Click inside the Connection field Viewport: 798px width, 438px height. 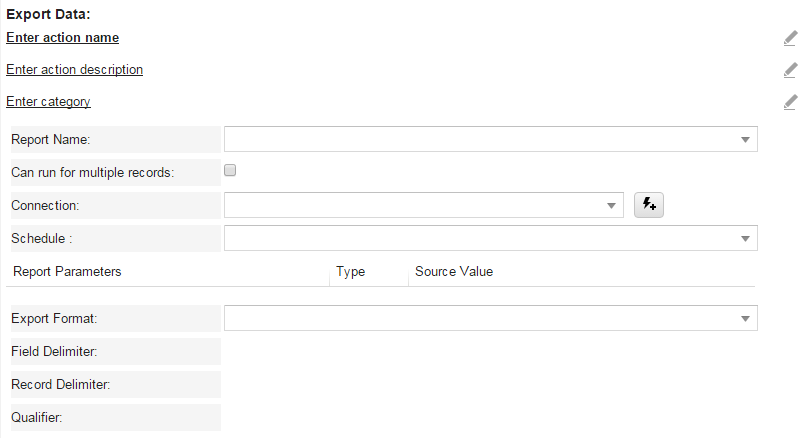[414, 206]
